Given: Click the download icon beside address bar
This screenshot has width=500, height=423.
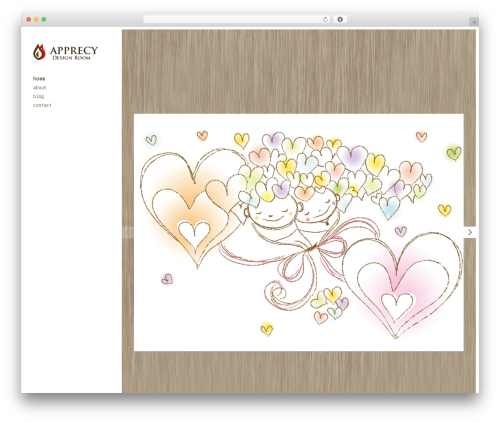Looking at the screenshot, I should (340, 19).
